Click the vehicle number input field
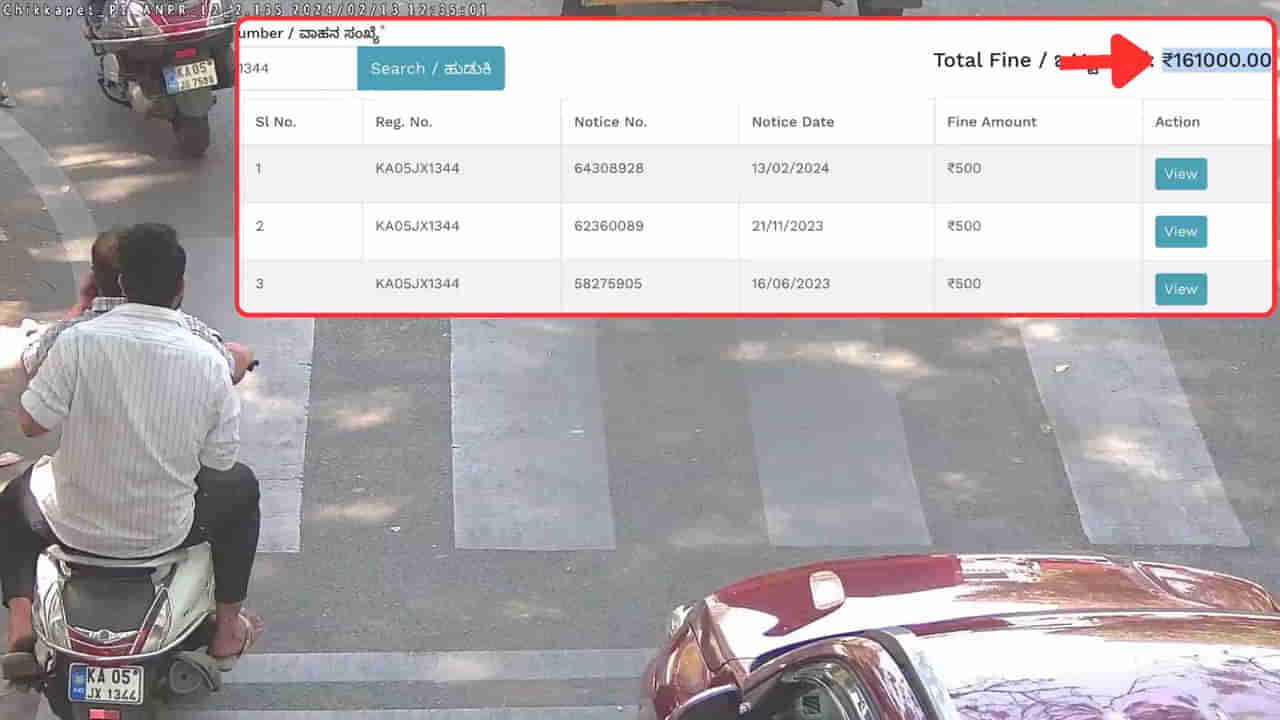Image resolution: width=1280 pixels, height=720 pixels. [x=298, y=68]
